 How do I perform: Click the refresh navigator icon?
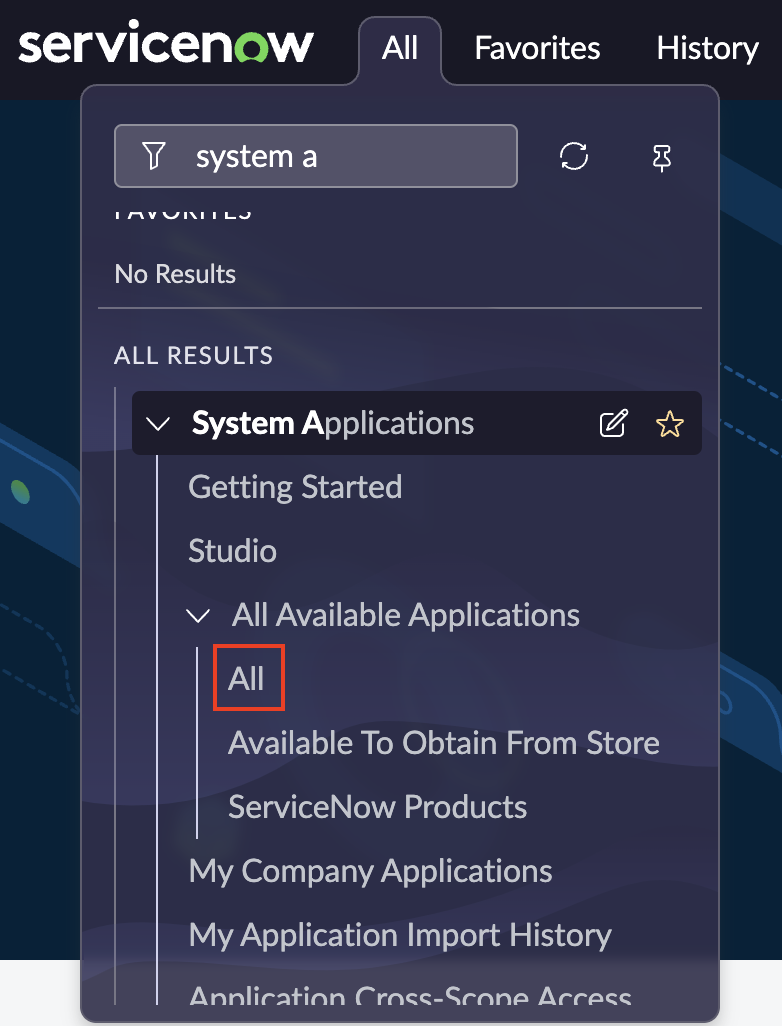click(x=574, y=156)
